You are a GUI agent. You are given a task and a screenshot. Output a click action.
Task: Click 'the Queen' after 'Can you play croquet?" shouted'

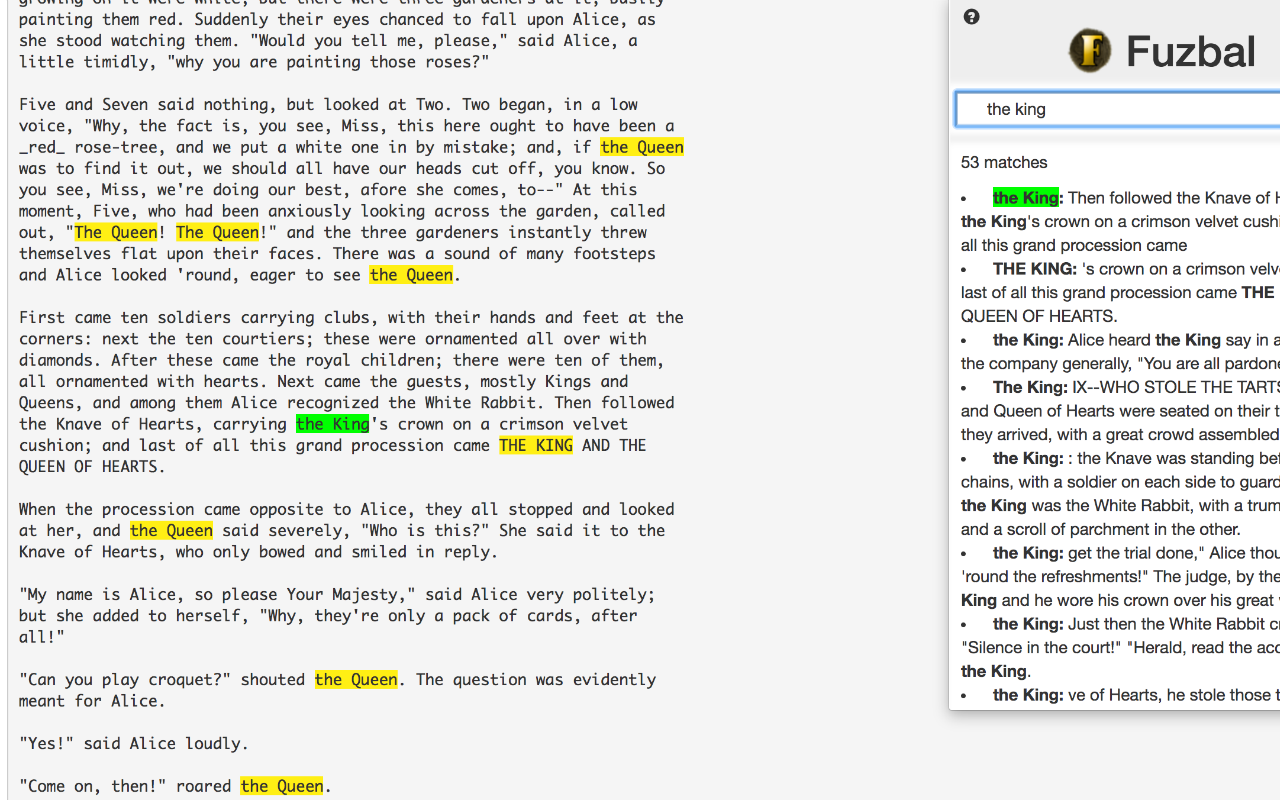point(356,679)
